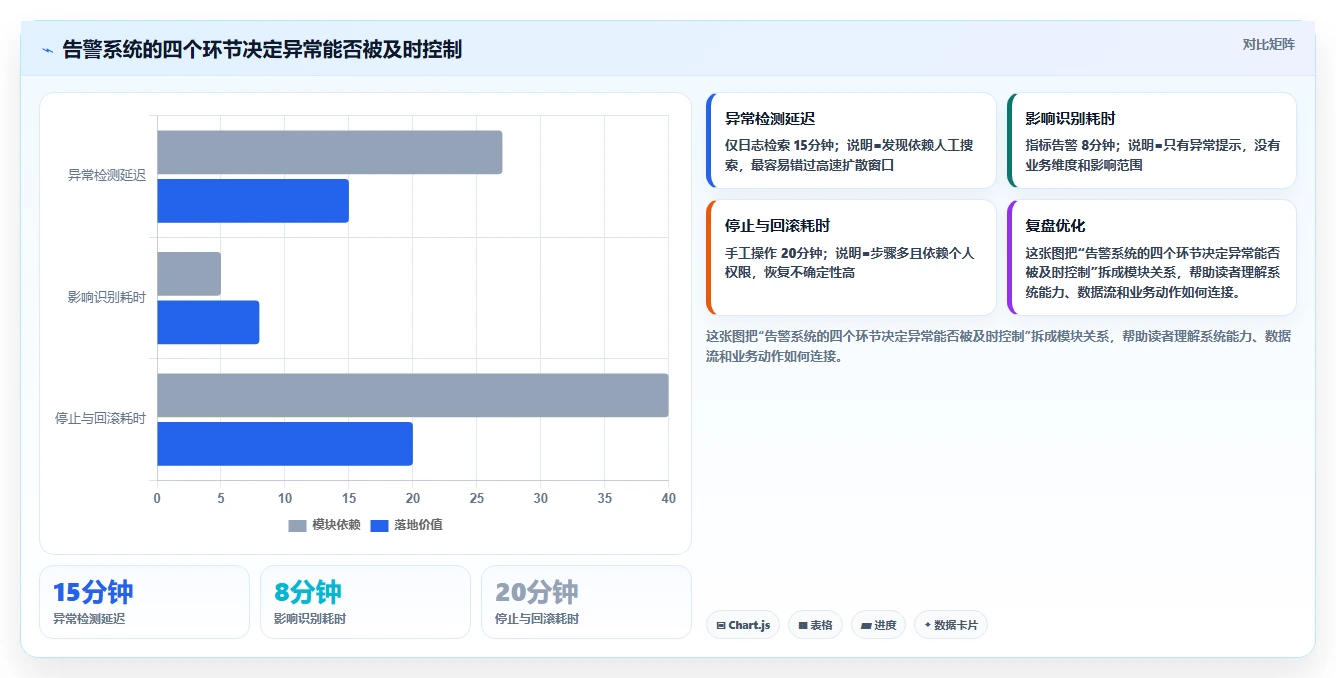Click the blue bar for 影响识别耗时
This screenshot has height=678, width=1336.
tap(208, 322)
